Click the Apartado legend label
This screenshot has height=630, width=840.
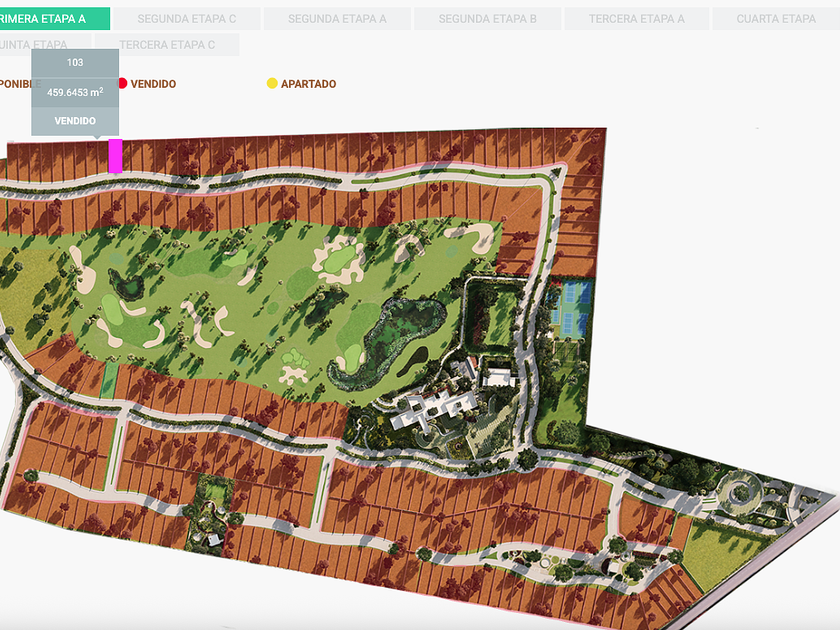pos(309,84)
